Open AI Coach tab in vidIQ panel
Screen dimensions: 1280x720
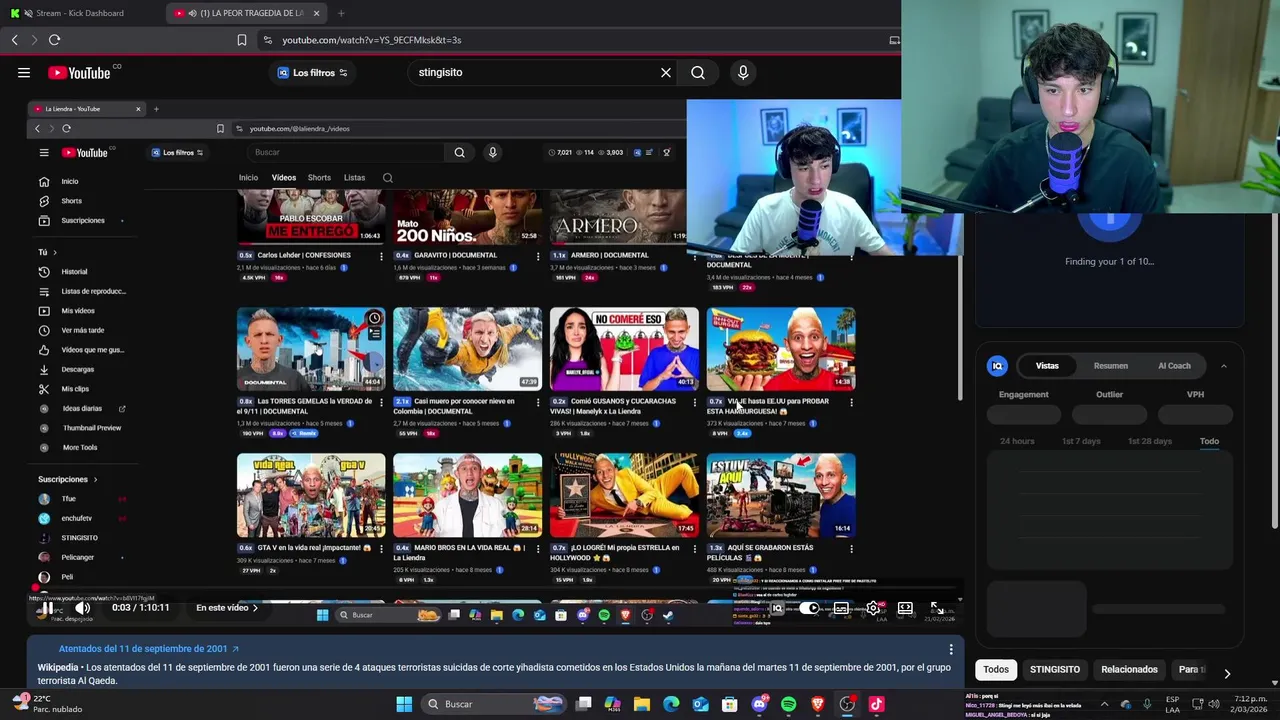1175,366
